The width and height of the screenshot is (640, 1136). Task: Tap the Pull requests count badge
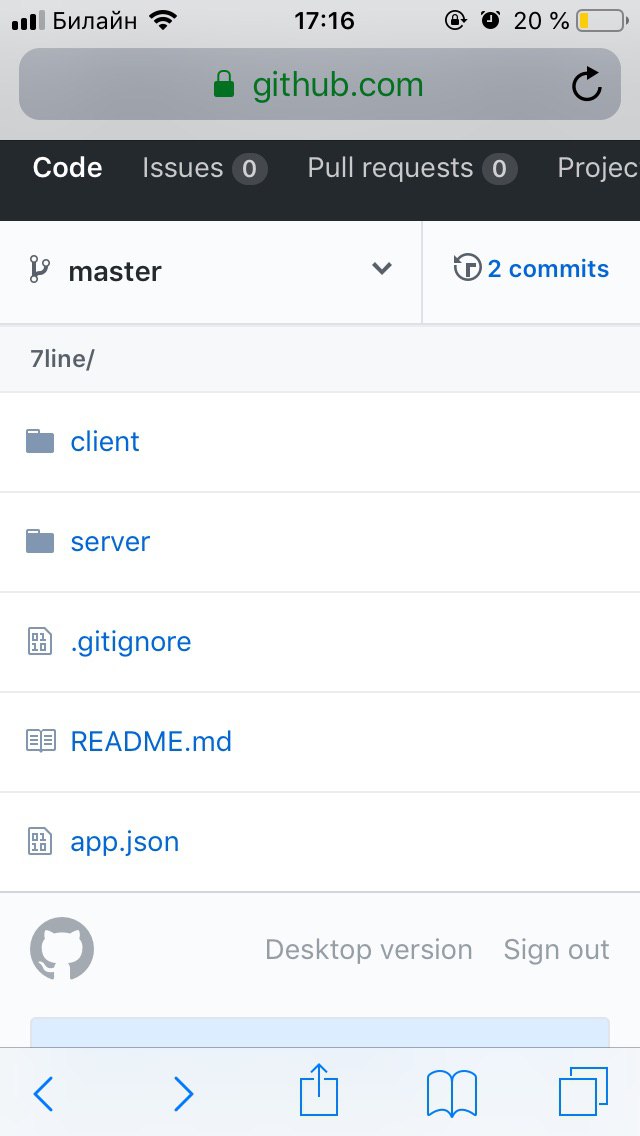coord(499,169)
